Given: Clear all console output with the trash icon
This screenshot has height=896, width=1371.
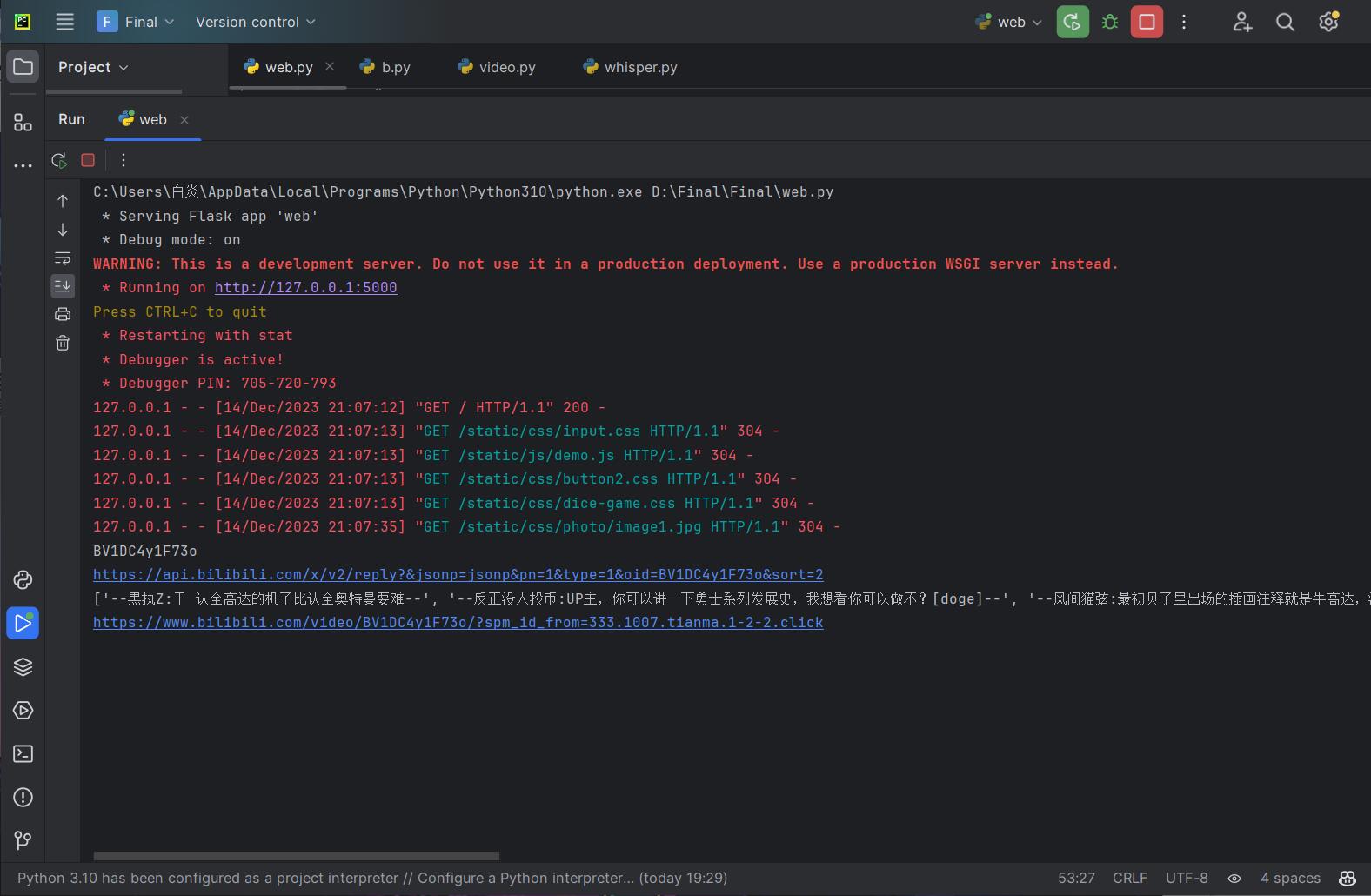Looking at the screenshot, I should coord(63,343).
